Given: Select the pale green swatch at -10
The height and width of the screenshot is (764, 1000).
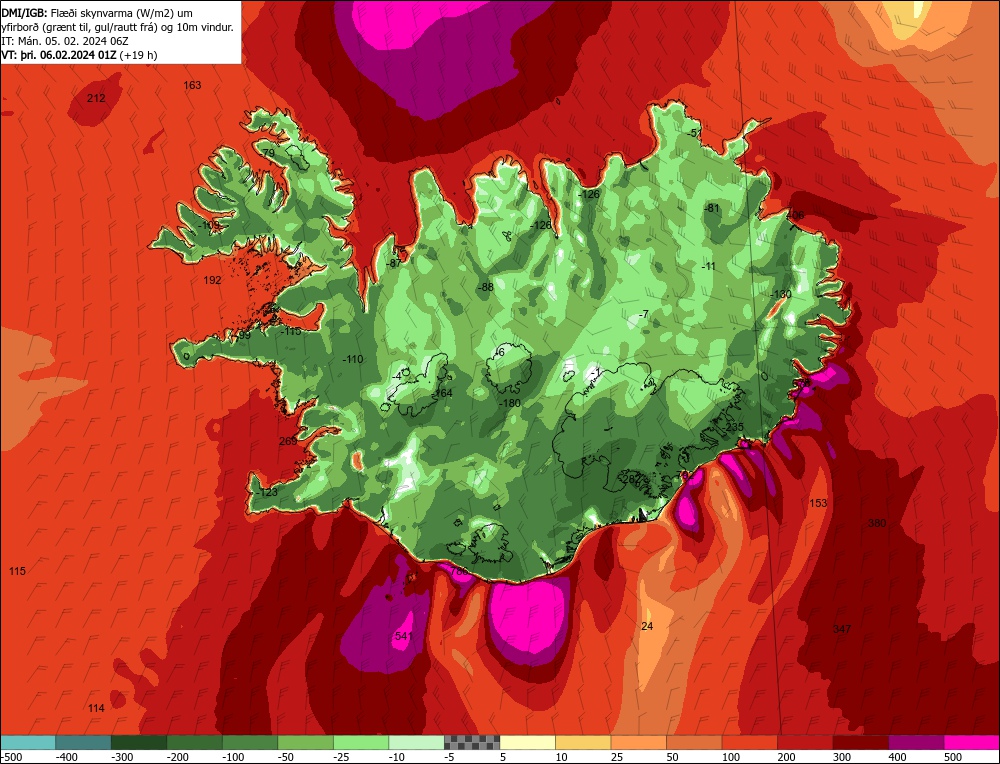Looking at the screenshot, I should point(416,742).
